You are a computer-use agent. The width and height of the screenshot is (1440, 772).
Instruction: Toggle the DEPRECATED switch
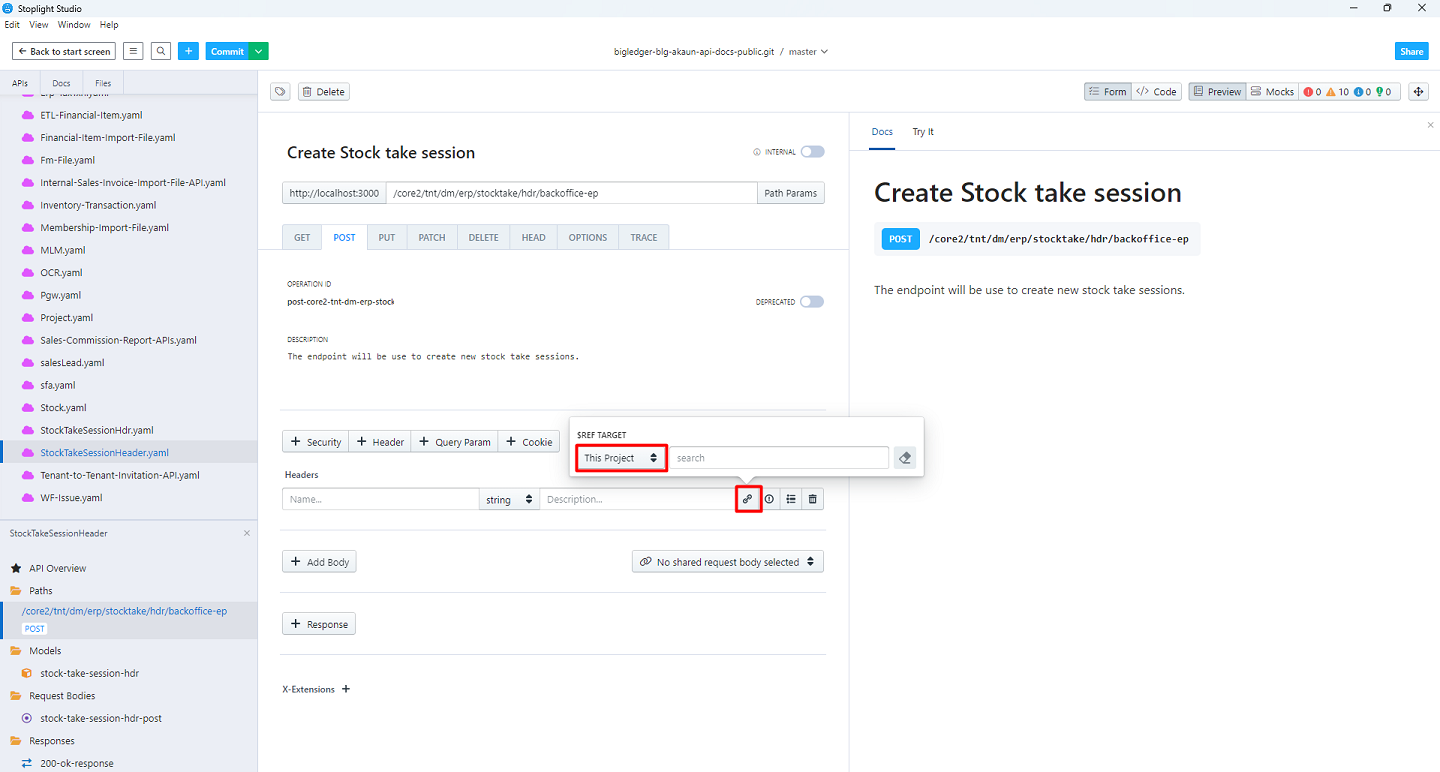(812, 302)
